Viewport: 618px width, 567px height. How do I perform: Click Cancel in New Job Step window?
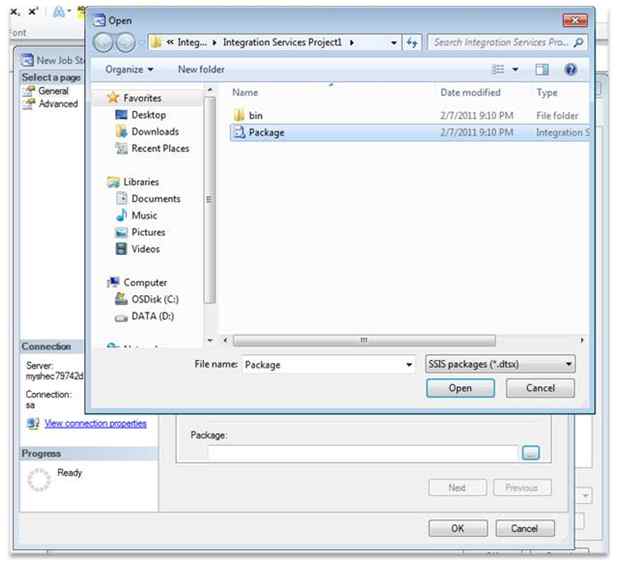point(525,528)
